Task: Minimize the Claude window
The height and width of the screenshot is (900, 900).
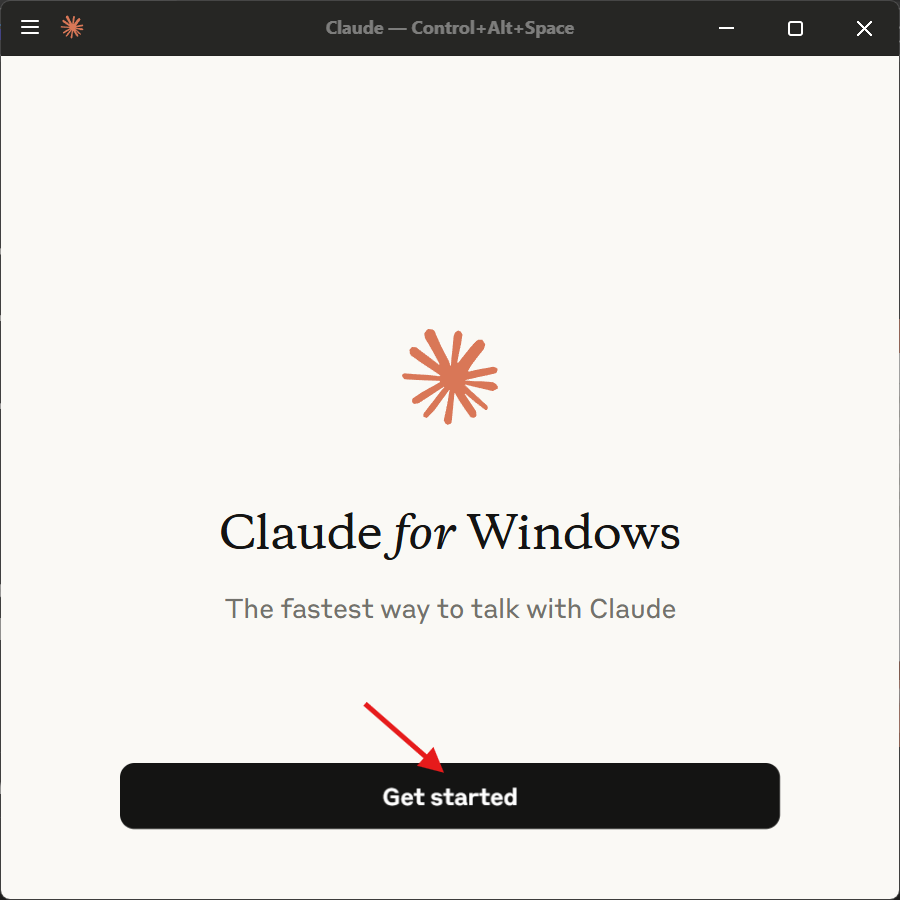Action: [x=727, y=28]
